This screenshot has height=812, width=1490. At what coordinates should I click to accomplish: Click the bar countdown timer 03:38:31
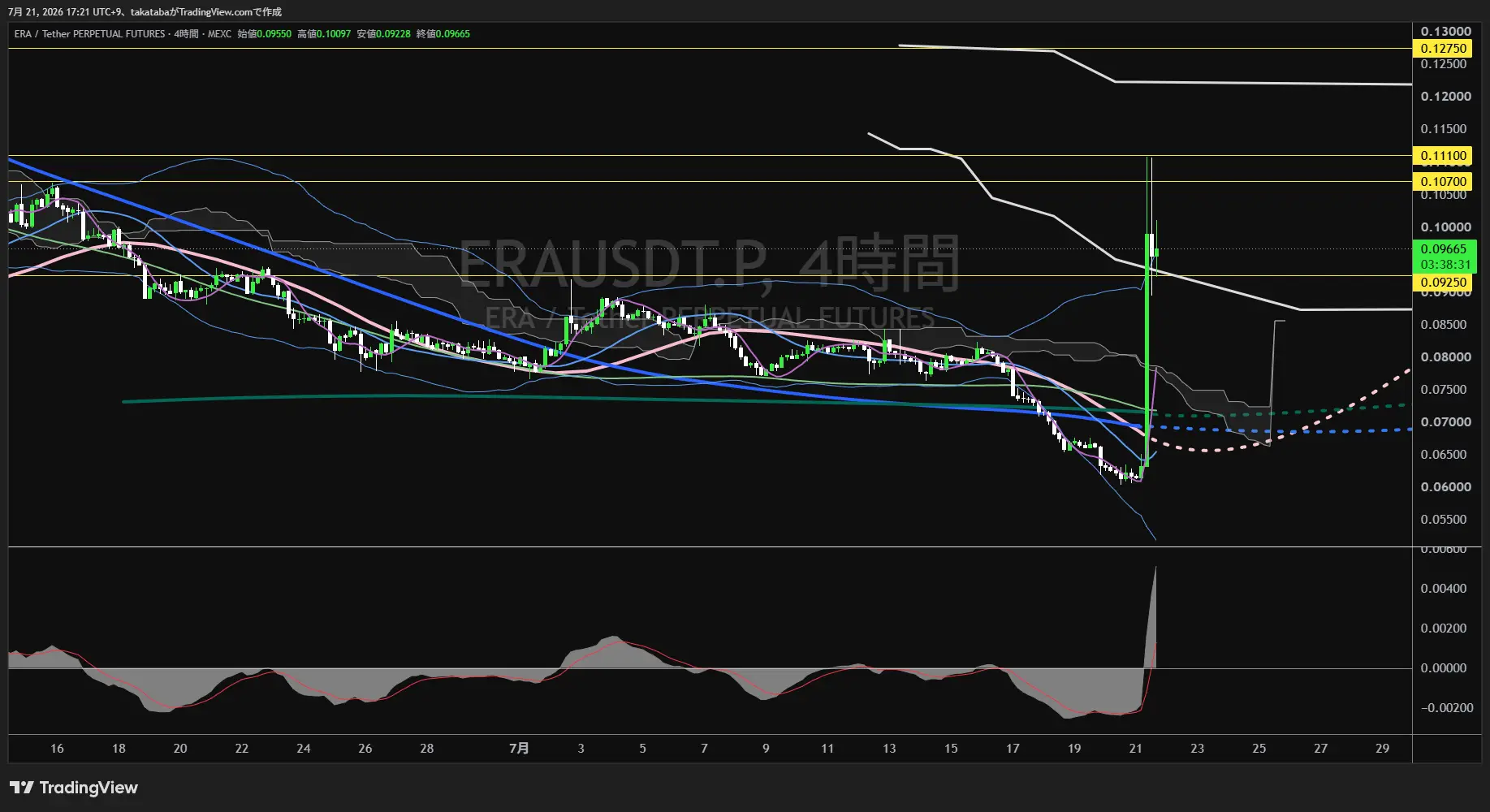coord(1445,265)
